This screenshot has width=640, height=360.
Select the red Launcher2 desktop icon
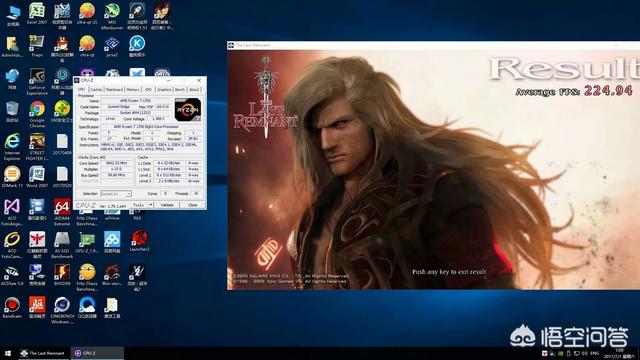pyautogui.click(x=139, y=241)
